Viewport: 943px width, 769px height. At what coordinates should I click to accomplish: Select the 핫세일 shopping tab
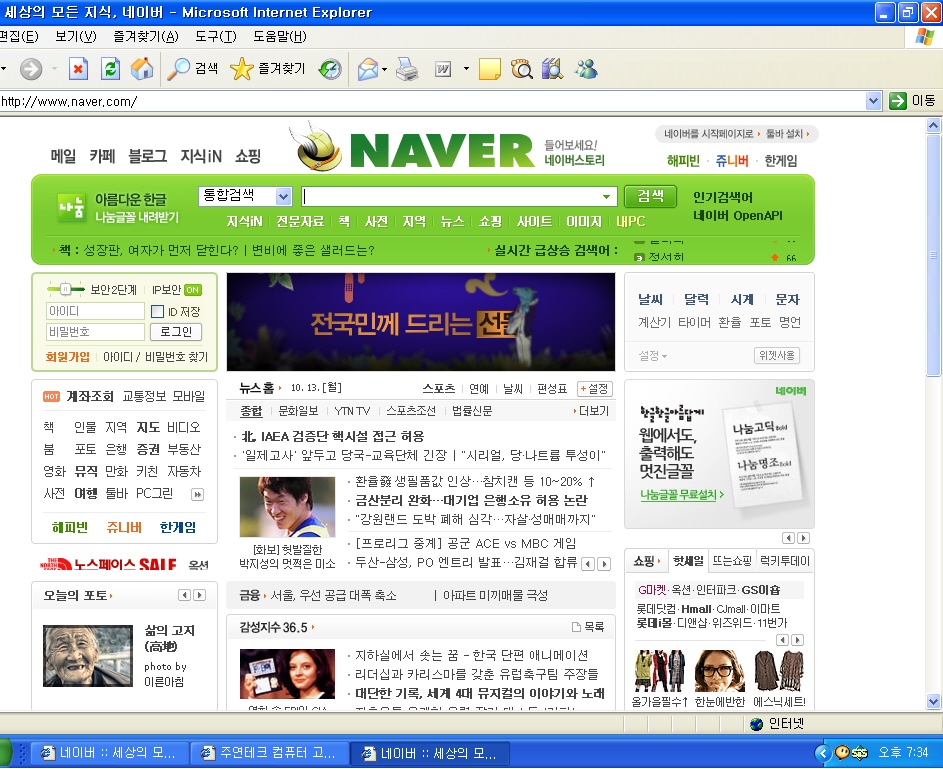point(688,561)
